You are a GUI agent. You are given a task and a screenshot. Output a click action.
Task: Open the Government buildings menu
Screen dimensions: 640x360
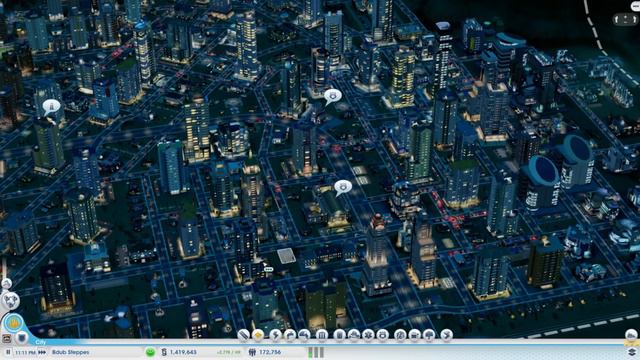pyautogui.click(x=322, y=335)
